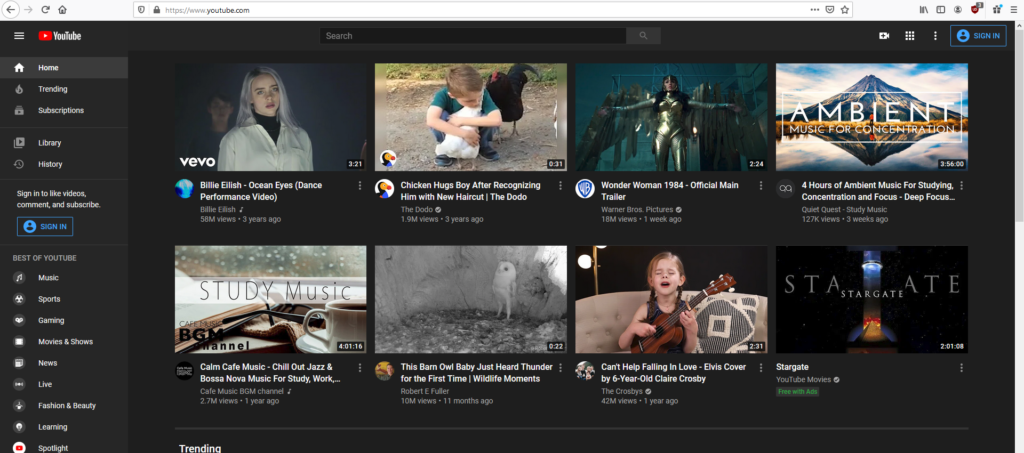Open Warner Bros. Pictures channel avatar
This screenshot has width=1024, height=453.
click(x=584, y=189)
